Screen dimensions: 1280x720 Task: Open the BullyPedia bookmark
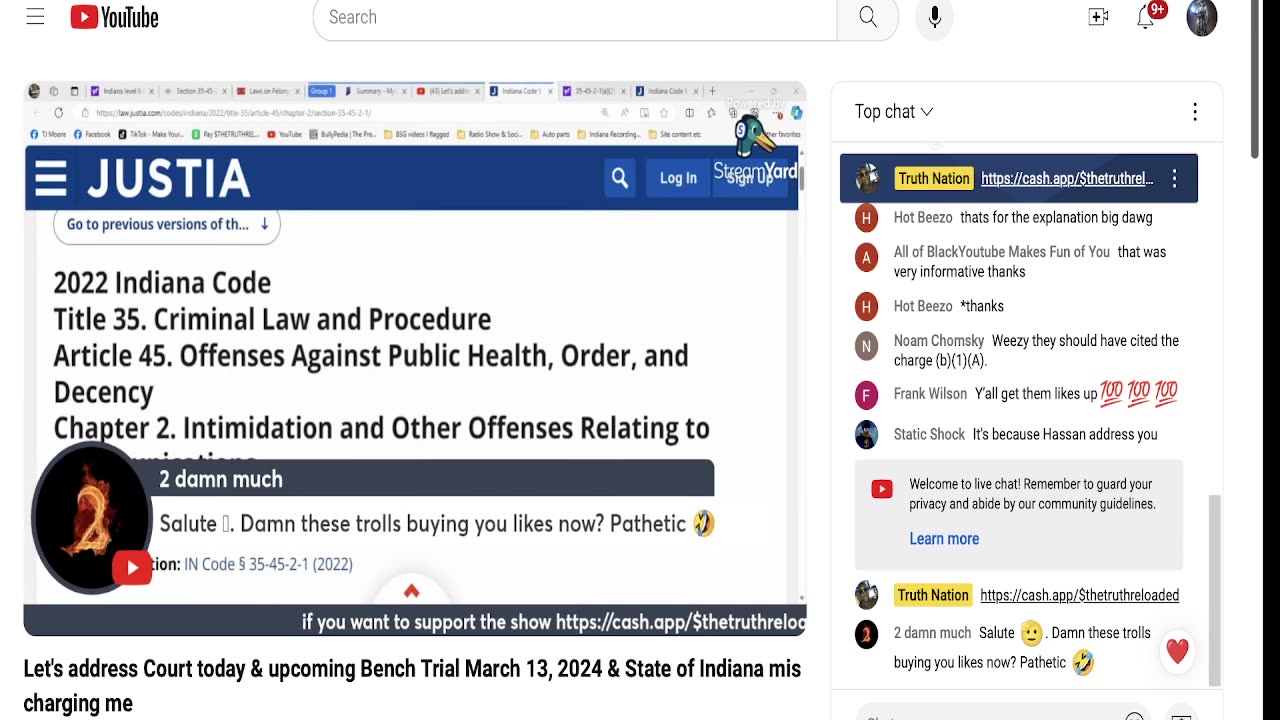tap(345, 134)
